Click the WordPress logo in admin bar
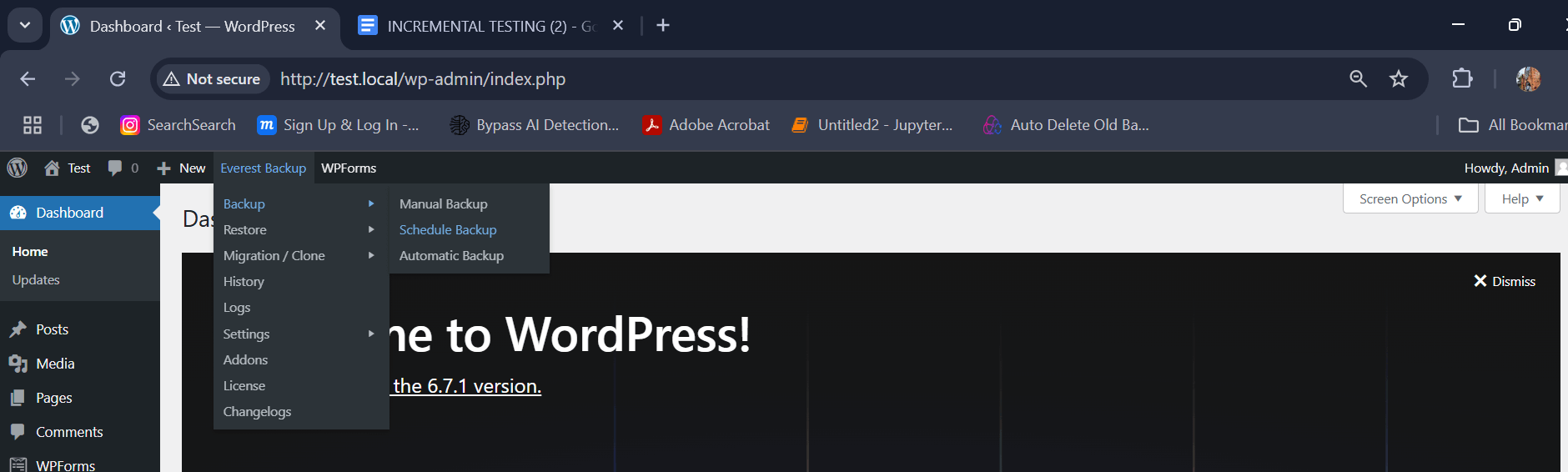This screenshot has height=472, width=1568. [18, 168]
